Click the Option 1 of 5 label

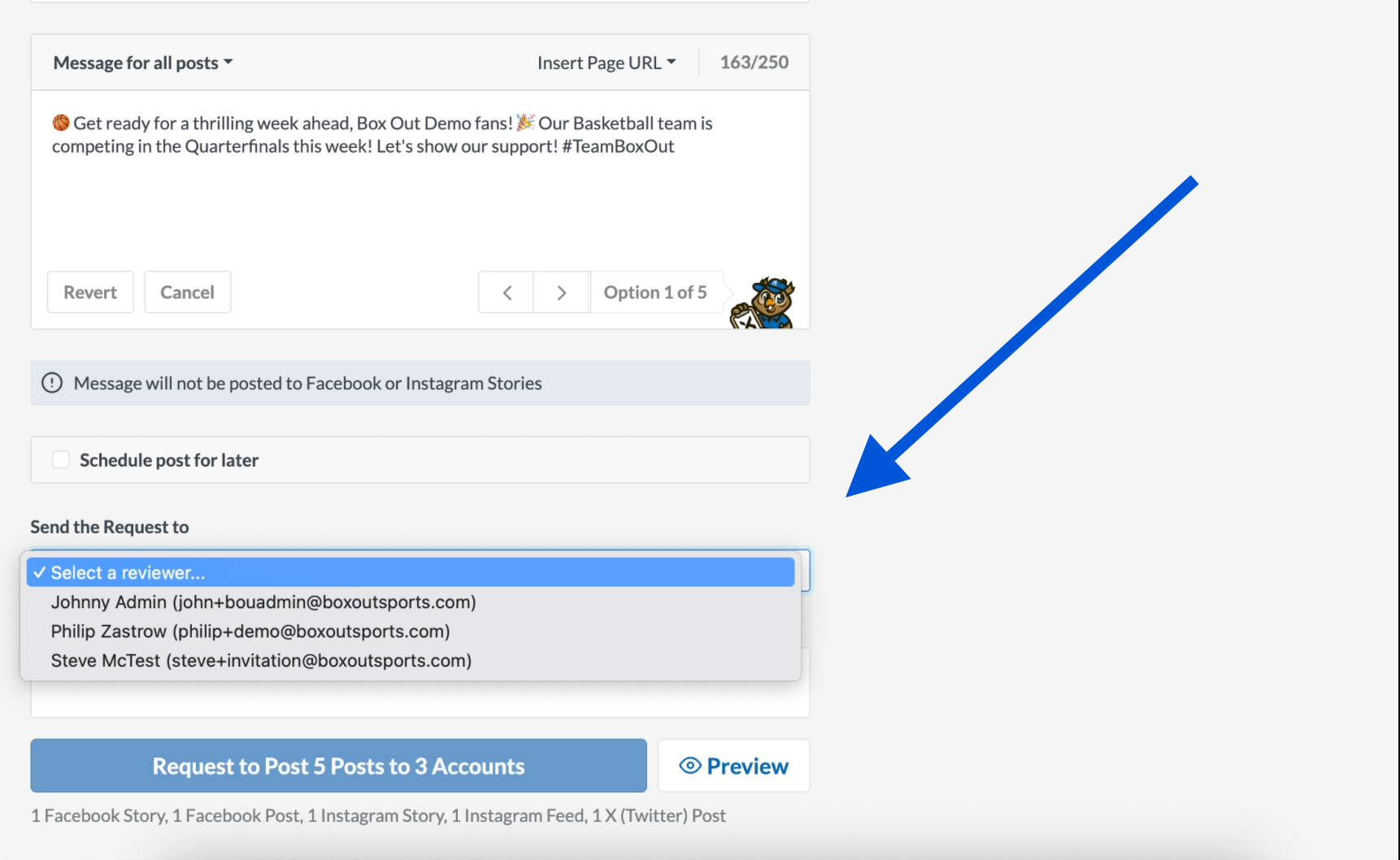(x=654, y=293)
